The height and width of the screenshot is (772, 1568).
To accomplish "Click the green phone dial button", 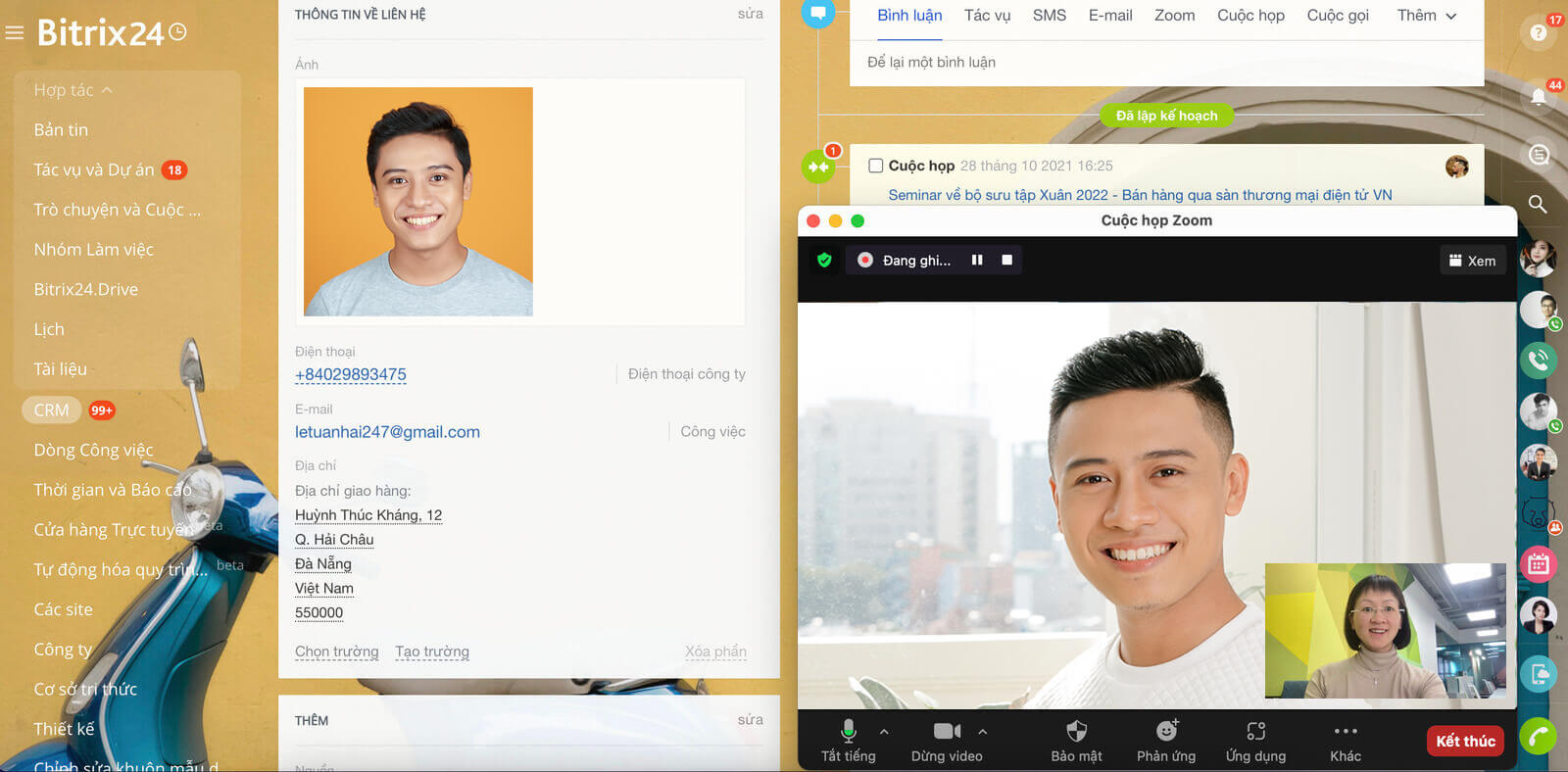I will [1539, 736].
